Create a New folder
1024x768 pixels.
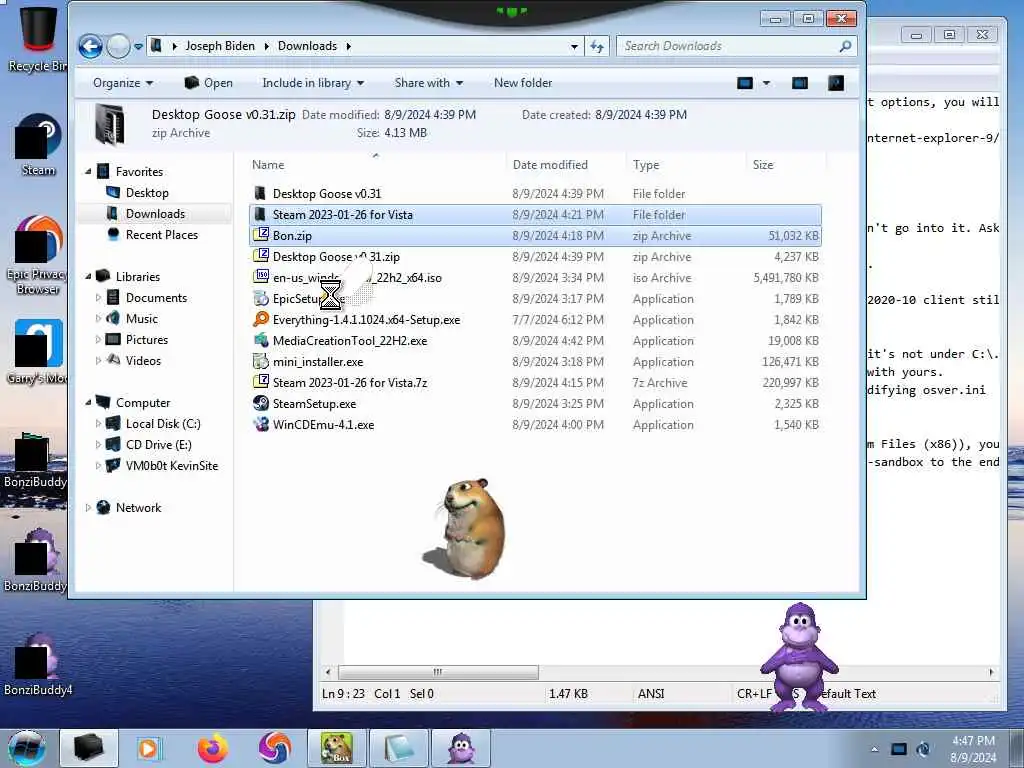pyautogui.click(x=523, y=83)
